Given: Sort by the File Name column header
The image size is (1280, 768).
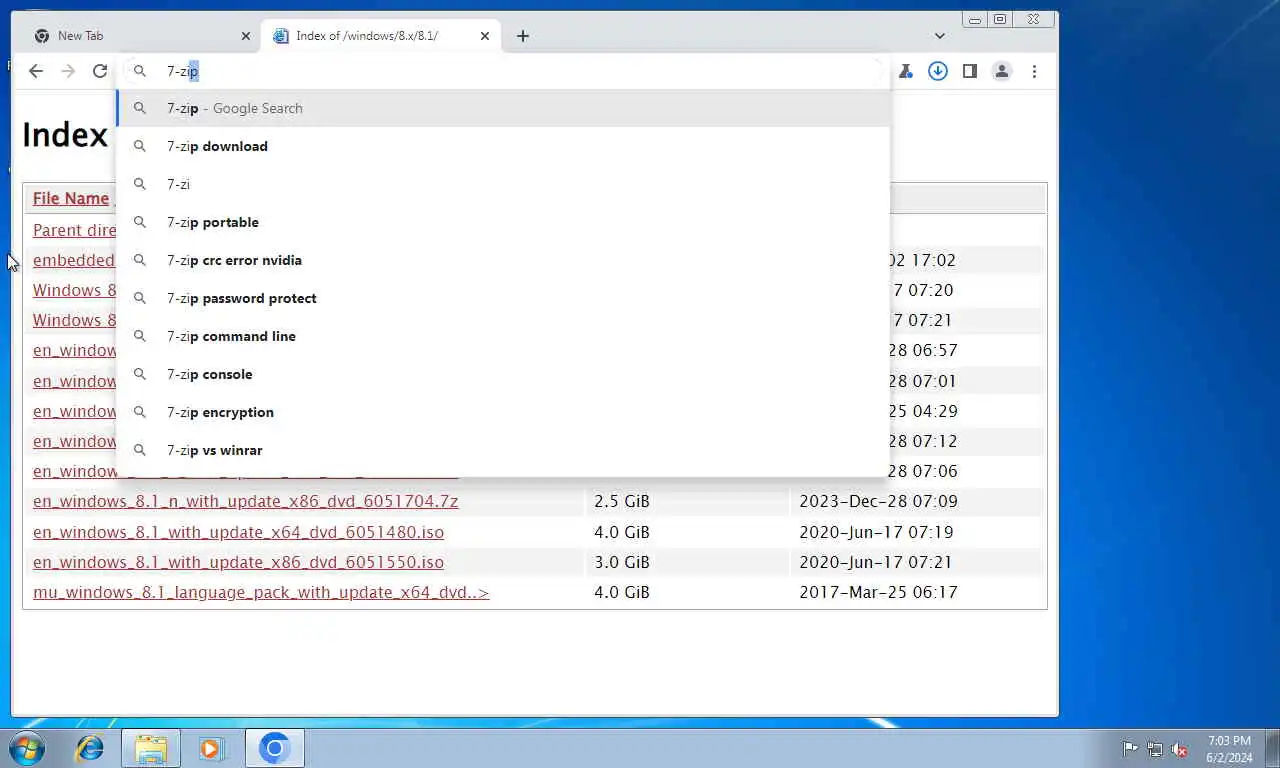Looking at the screenshot, I should pos(70,198).
